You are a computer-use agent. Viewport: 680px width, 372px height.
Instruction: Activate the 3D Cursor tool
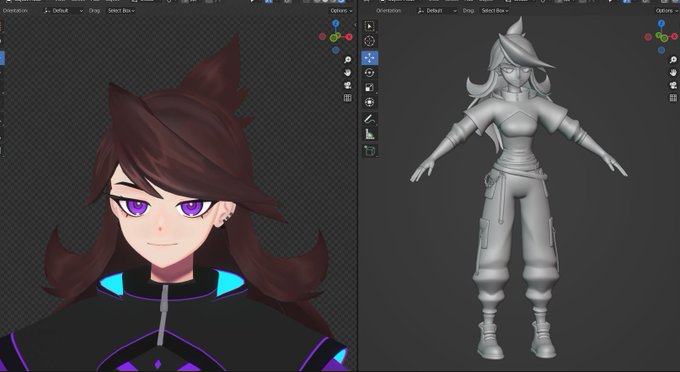(369, 41)
